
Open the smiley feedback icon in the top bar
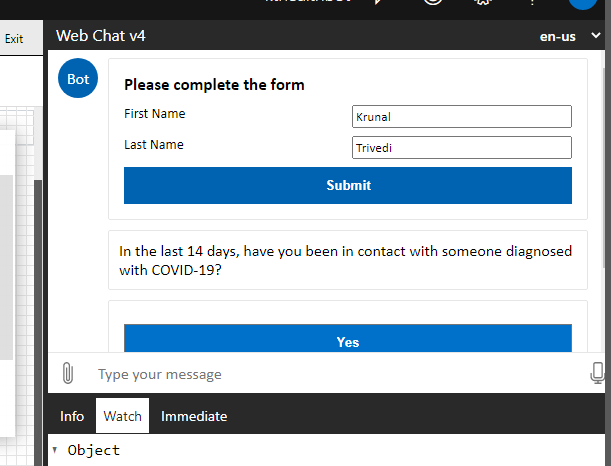[433, 3]
